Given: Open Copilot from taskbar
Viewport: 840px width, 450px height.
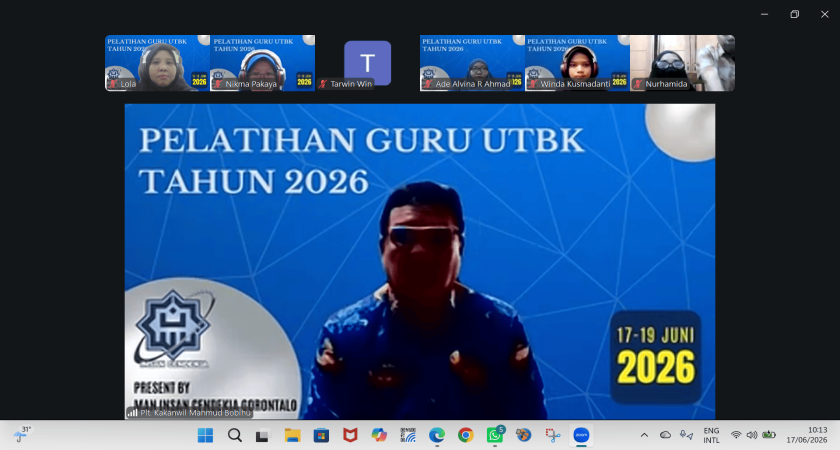Looking at the screenshot, I should pyautogui.click(x=379, y=435).
